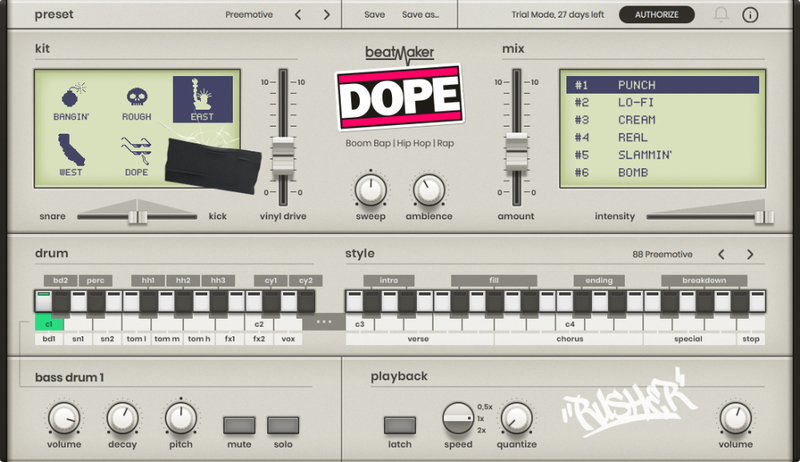Click the DOPE logo sticker
This screenshot has width=800, height=462.
tap(399, 97)
